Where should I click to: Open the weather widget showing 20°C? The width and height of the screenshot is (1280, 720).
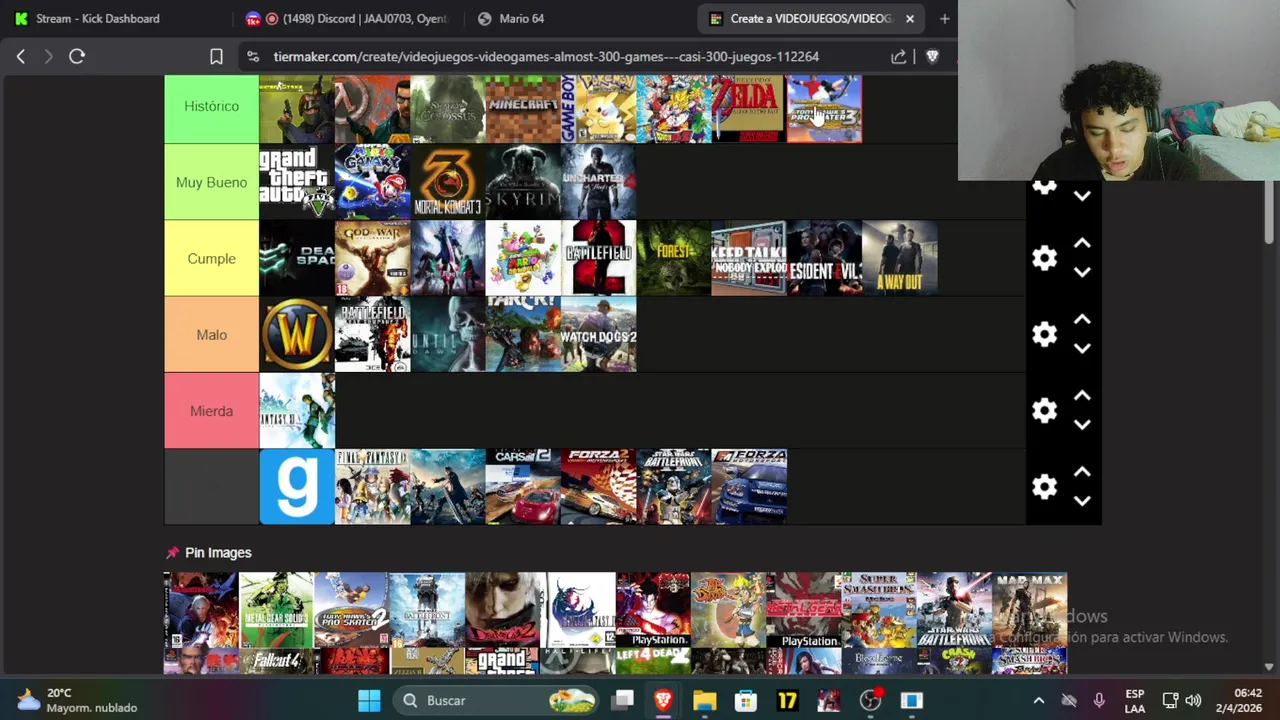[77, 700]
